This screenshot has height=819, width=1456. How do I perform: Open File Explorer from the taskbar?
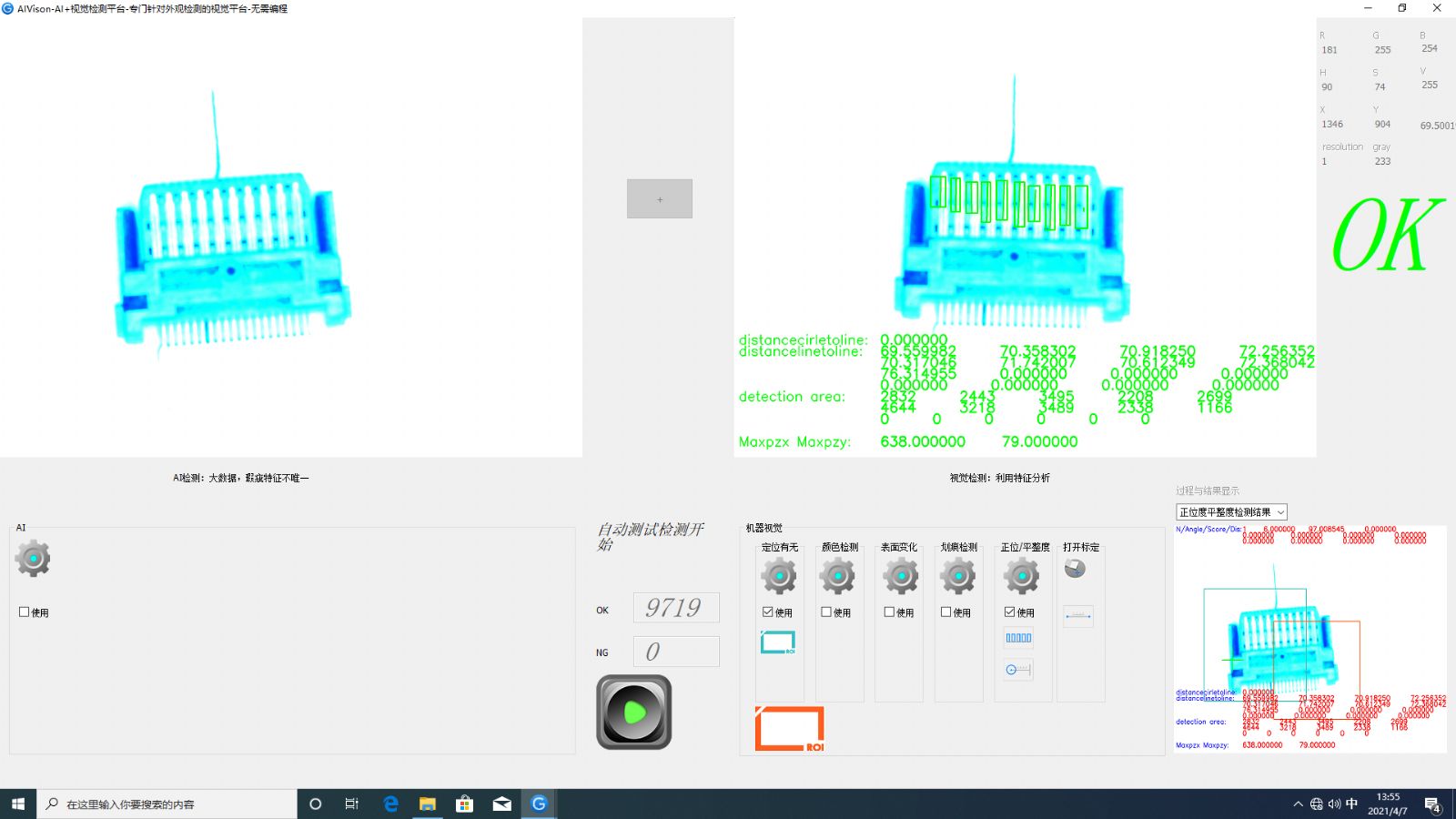pos(427,804)
